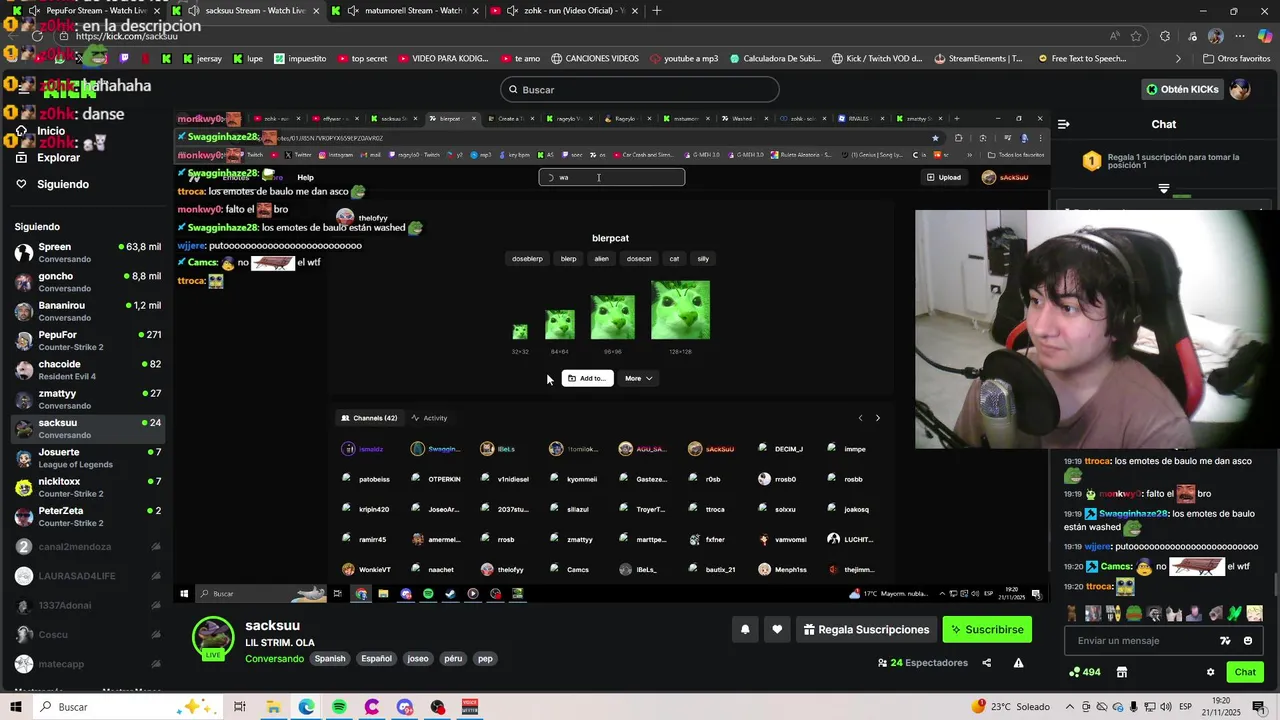
Task: Click the sacksuu channel avatar with LIVE badge
Action: [213, 639]
